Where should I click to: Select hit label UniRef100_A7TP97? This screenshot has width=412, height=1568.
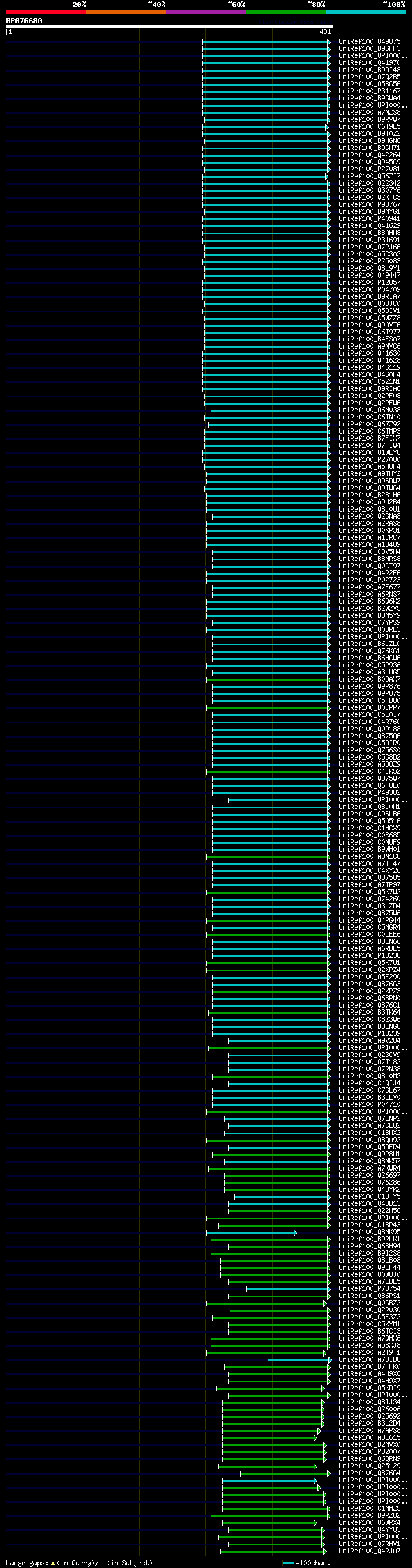[370, 884]
